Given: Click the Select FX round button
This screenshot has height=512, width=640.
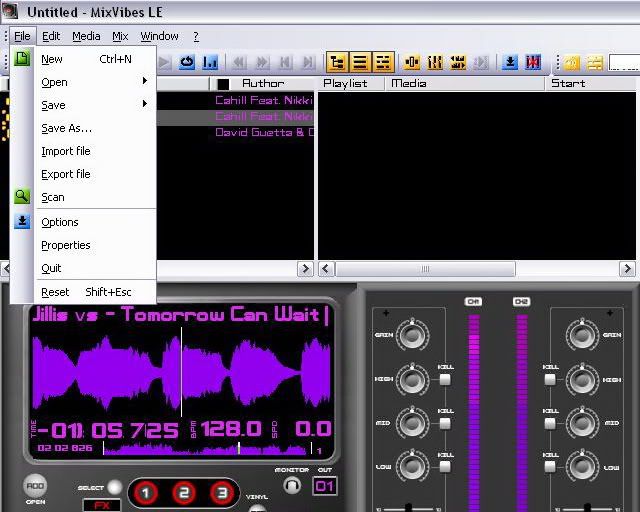Looking at the screenshot, I should tap(114, 487).
